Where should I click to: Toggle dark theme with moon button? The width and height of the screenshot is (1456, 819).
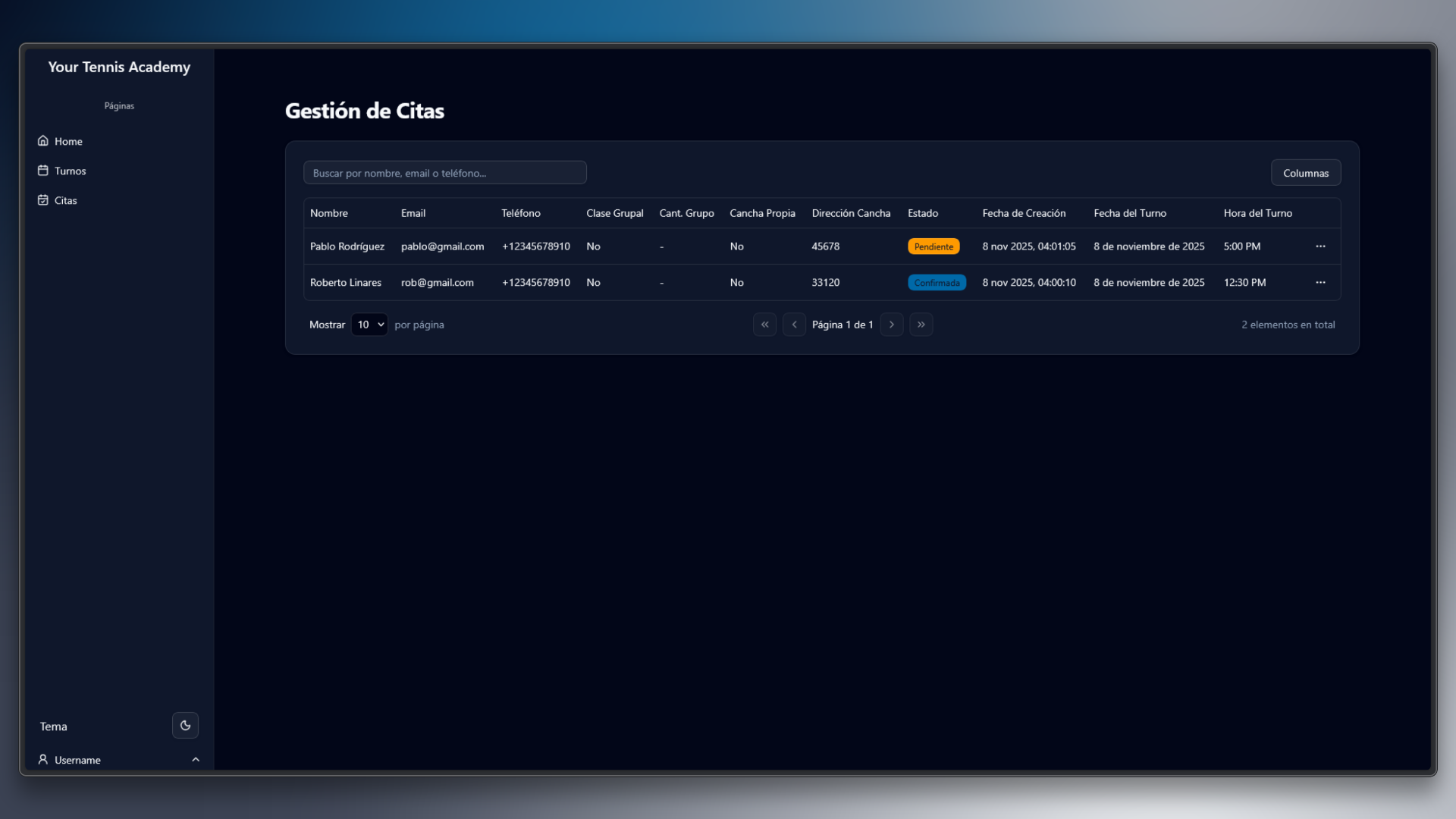[185, 726]
